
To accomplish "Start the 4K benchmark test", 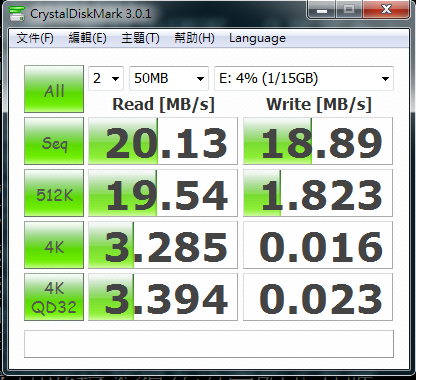I will coord(54,245).
